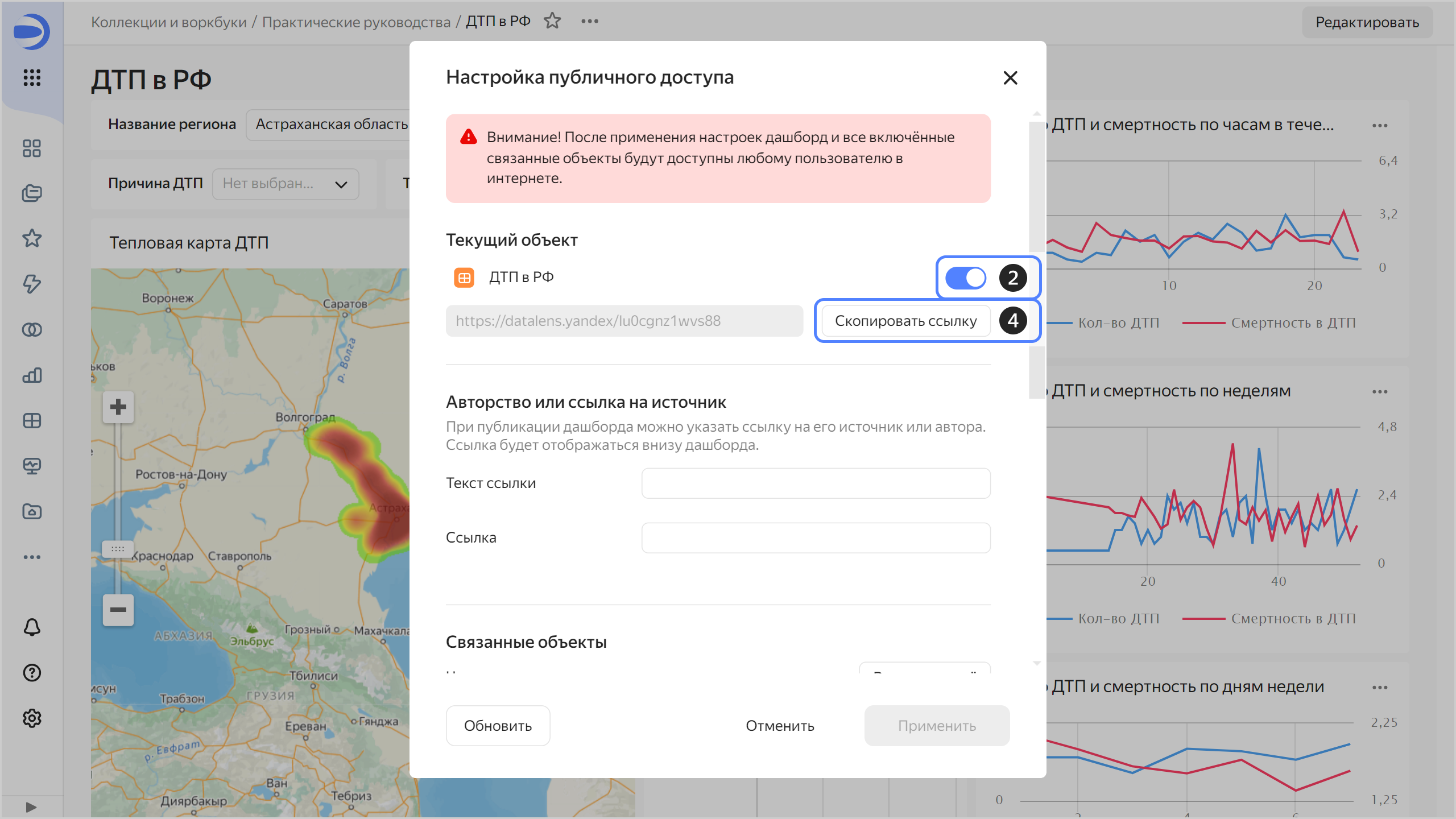Add ДТП в РФ to favorites star
Image resolution: width=1456 pixels, height=819 pixels.
pyautogui.click(x=552, y=22)
